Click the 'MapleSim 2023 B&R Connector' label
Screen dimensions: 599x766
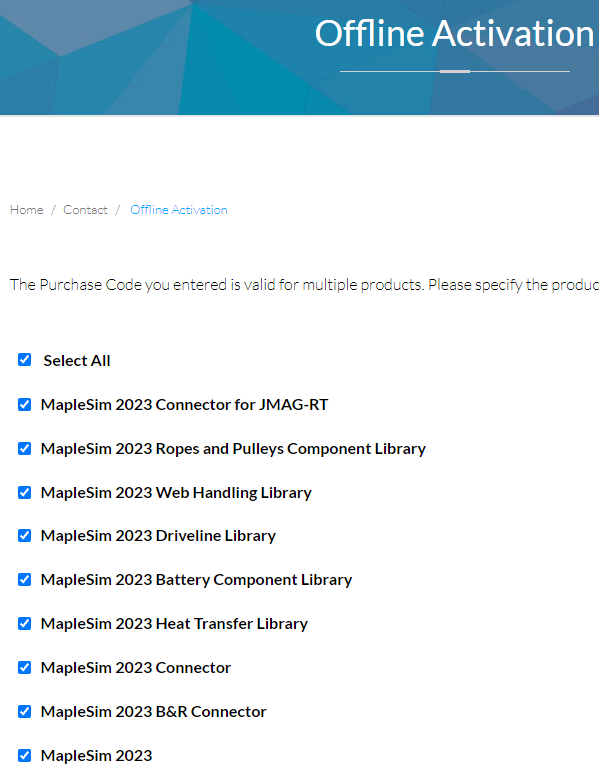(x=153, y=712)
